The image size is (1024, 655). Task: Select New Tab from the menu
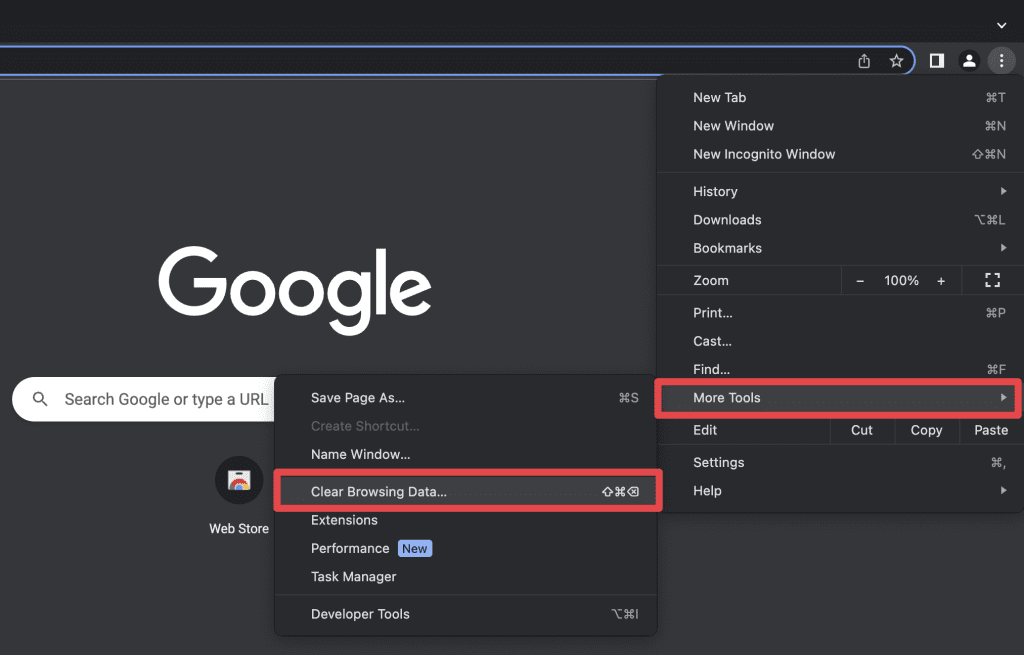[840, 97]
